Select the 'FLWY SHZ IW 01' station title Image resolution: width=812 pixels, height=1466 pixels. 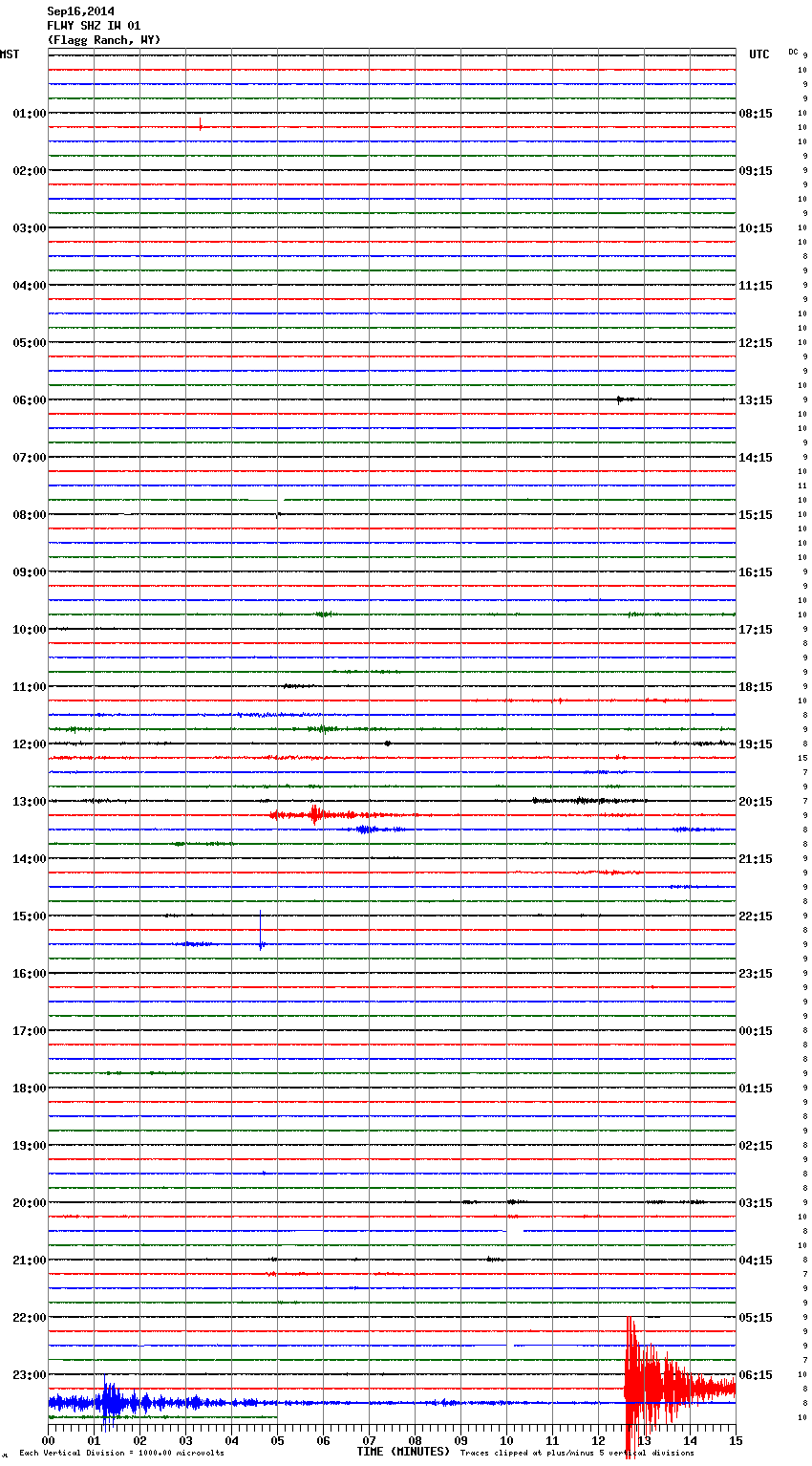point(94,26)
